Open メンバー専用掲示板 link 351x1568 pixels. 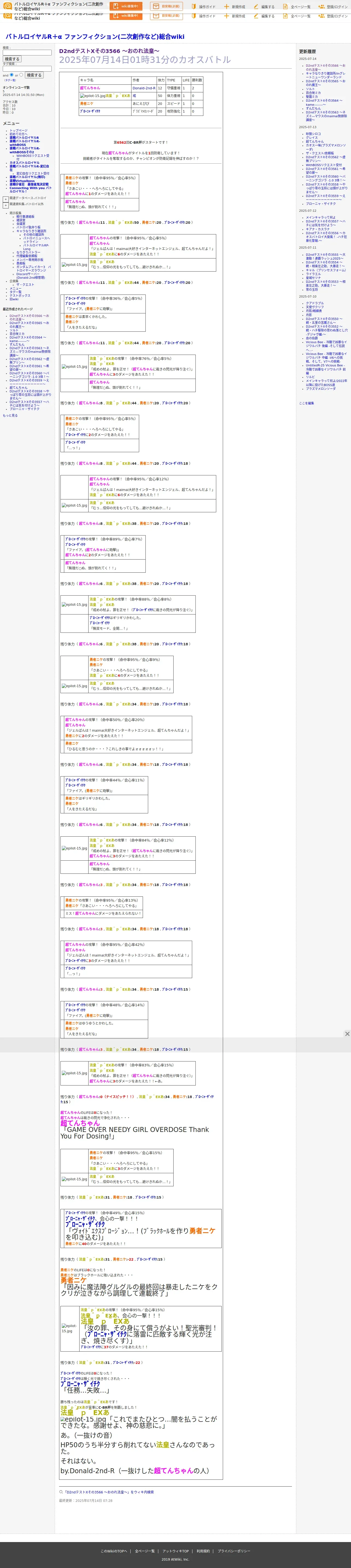[x=30, y=259]
